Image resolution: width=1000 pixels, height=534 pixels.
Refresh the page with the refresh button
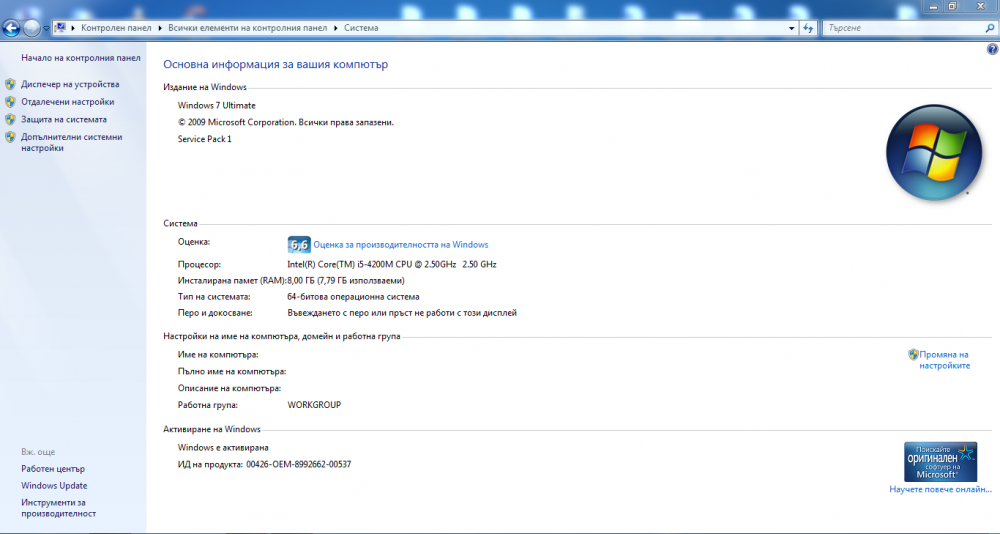[x=808, y=28]
